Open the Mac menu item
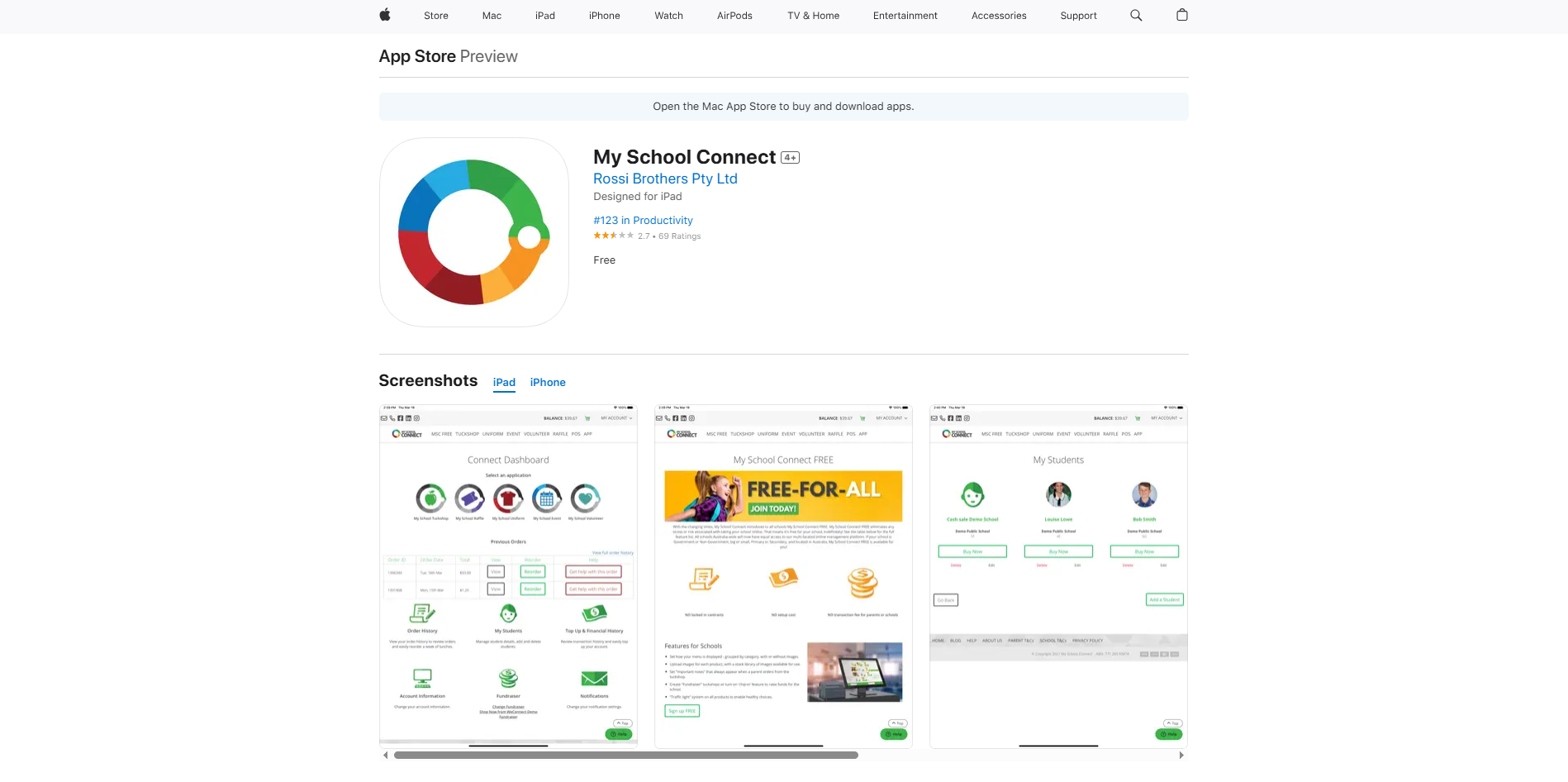Viewport: 1568px width, 782px height. pyautogui.click(x=492, y=16)
